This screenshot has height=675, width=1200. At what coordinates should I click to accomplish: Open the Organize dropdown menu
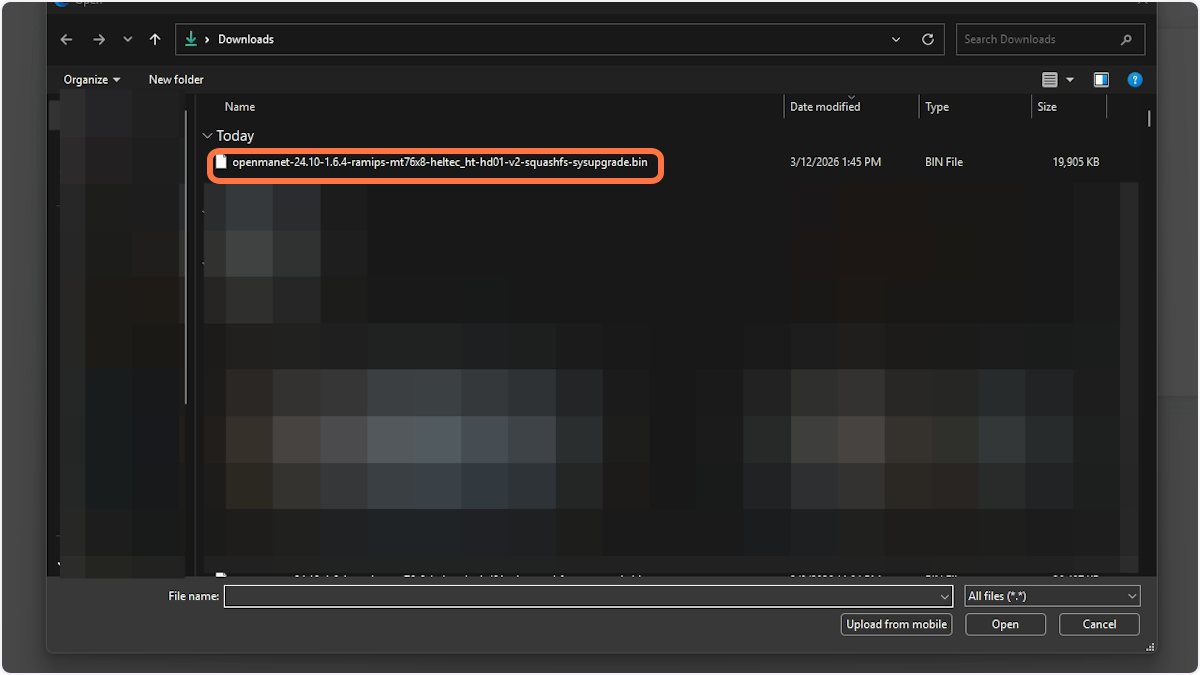click(90, 79)
